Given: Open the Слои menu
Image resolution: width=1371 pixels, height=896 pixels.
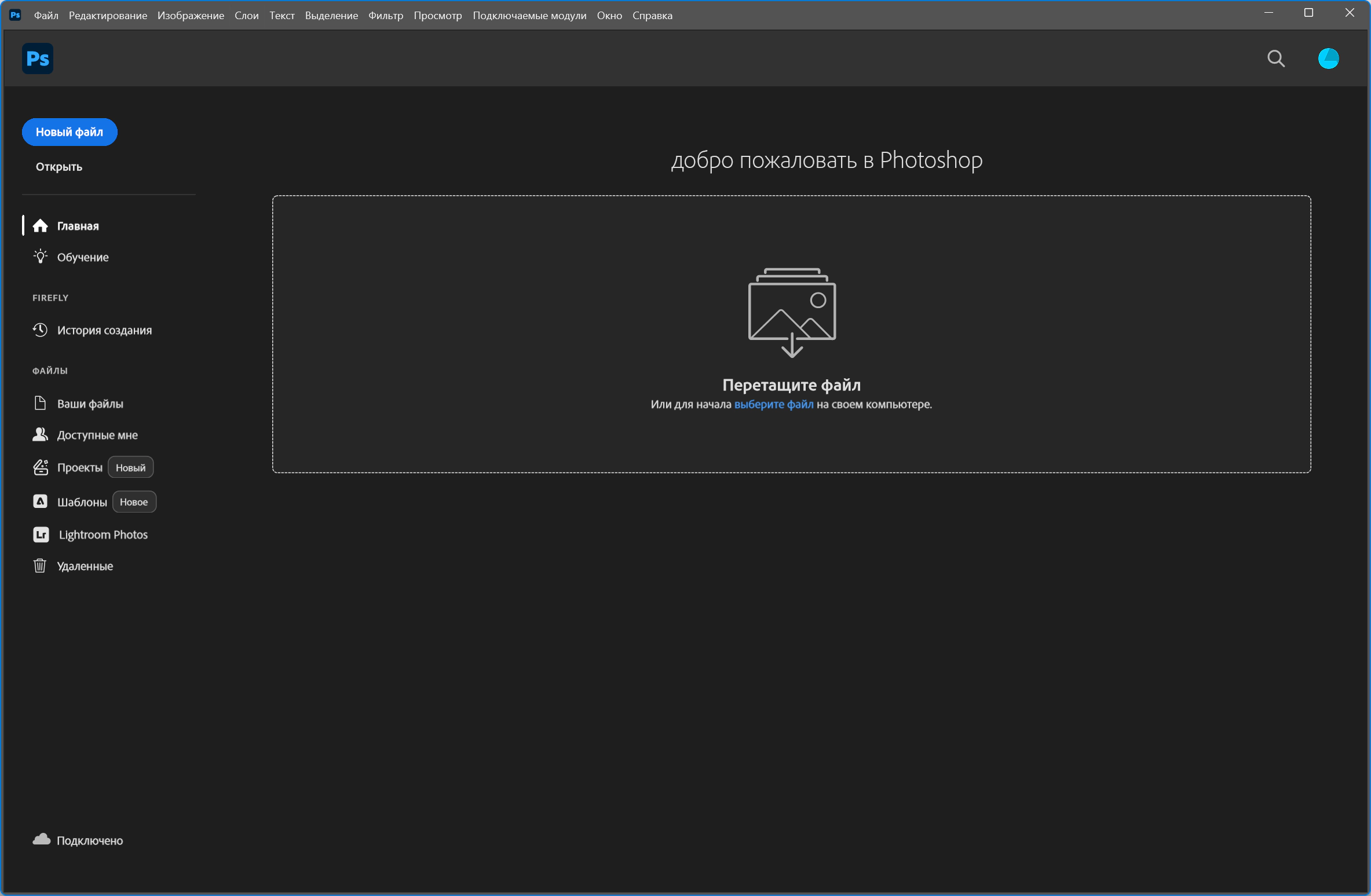Looking at the screenshot, I should click(246, 16).
